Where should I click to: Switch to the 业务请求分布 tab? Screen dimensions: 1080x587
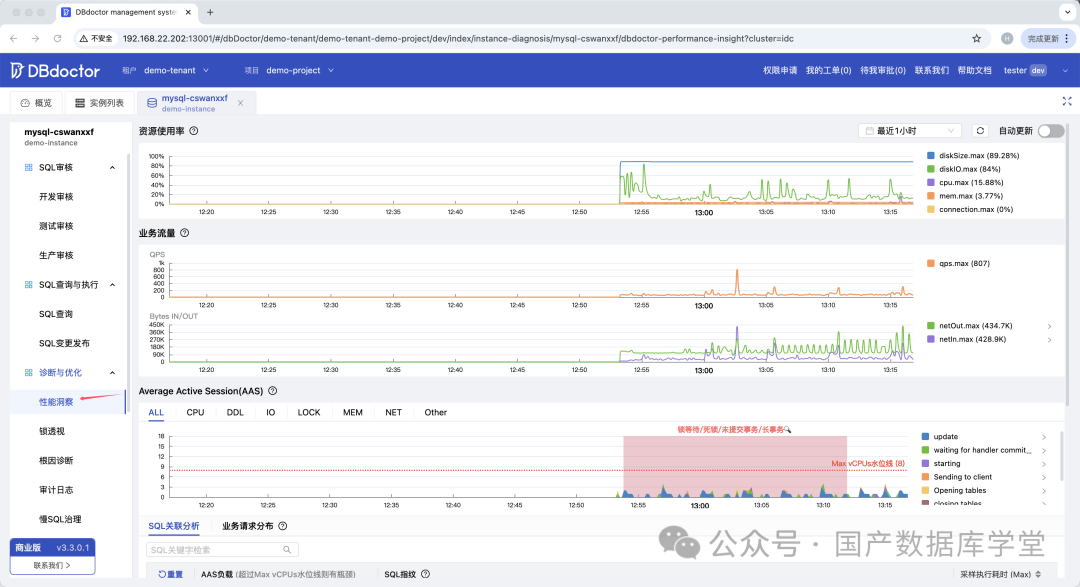(x=247, y=526)
